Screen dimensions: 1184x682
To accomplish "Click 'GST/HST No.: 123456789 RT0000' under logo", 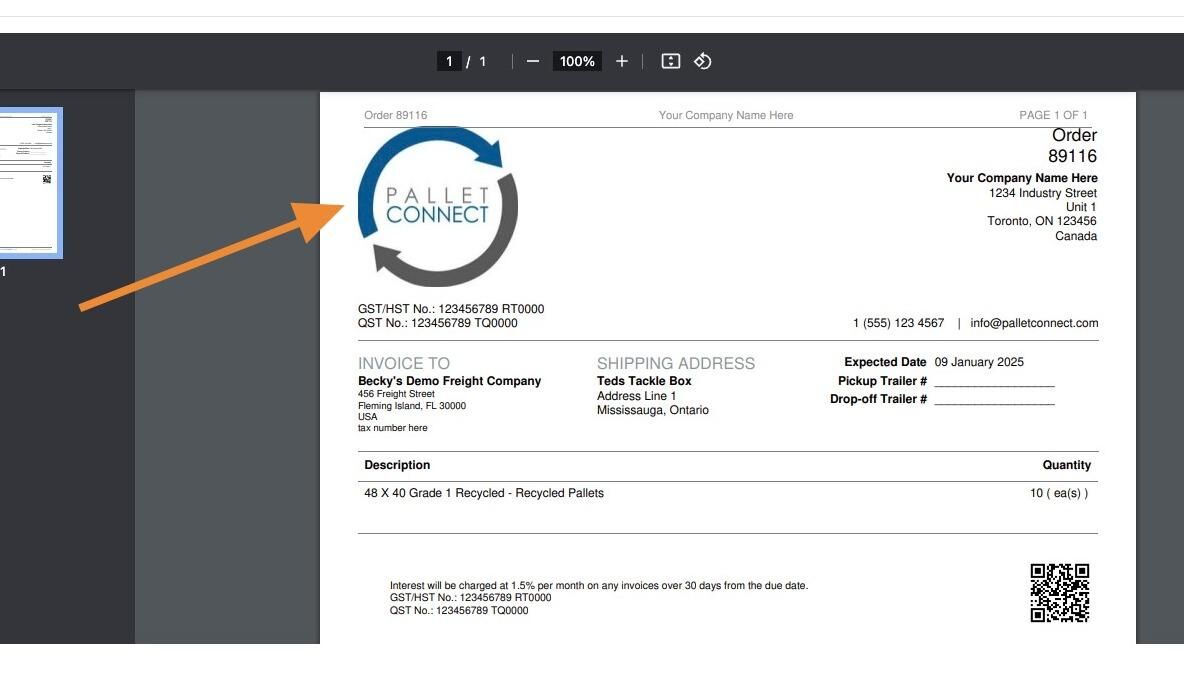I will [x=451, y=309].
